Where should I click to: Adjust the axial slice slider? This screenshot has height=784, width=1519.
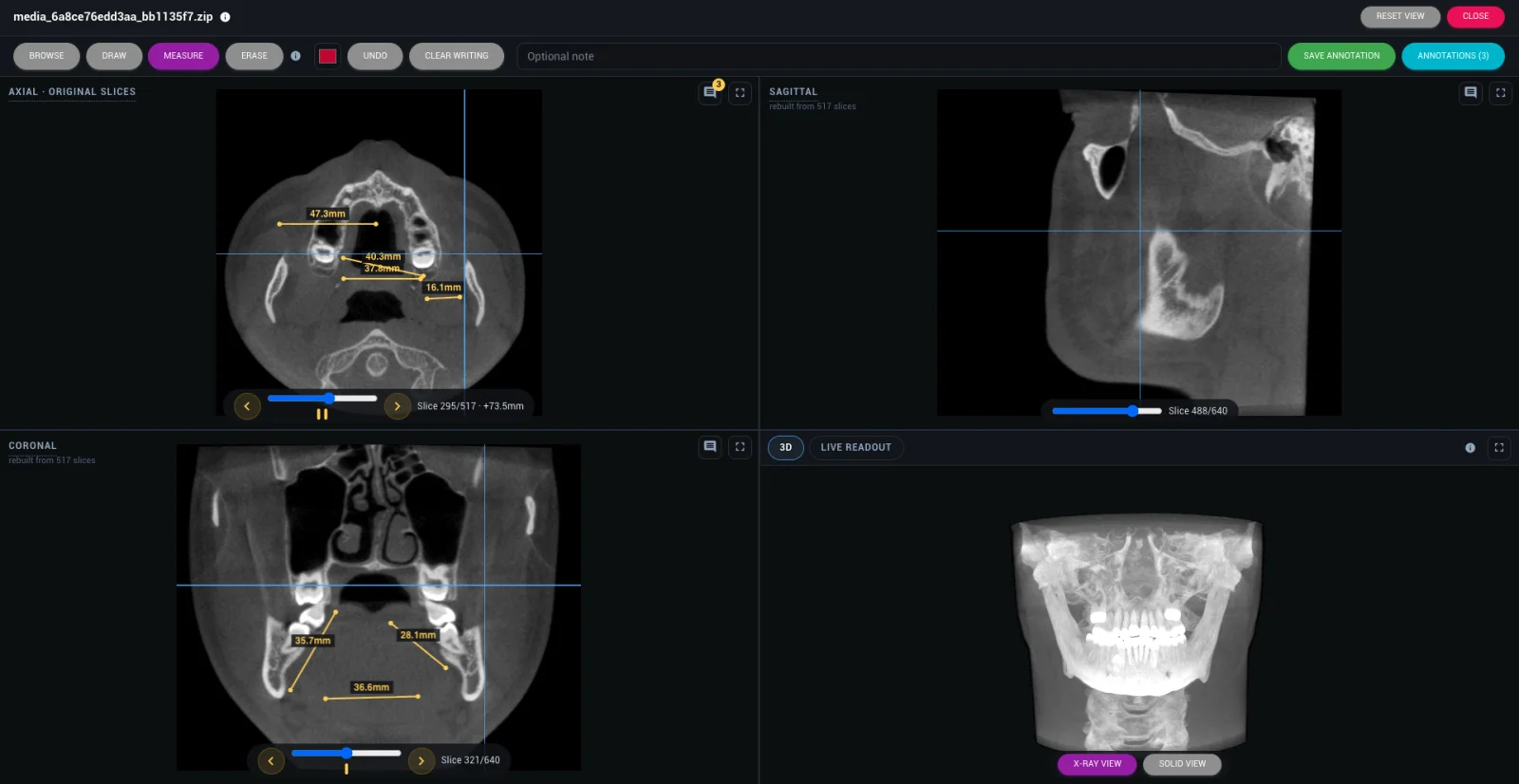click(x=323, y=399)
